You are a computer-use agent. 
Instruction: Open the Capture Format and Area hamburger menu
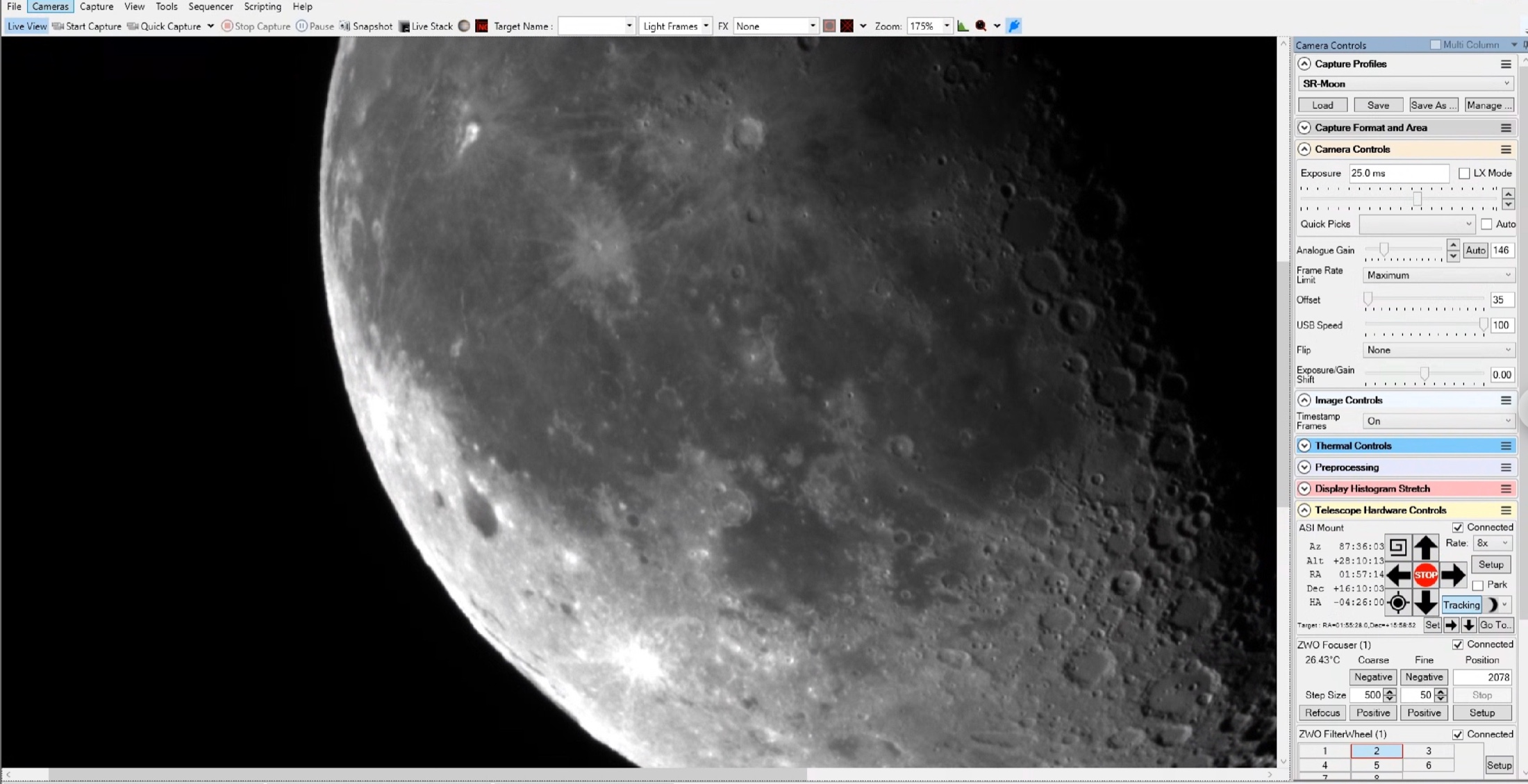(1506, 128)
